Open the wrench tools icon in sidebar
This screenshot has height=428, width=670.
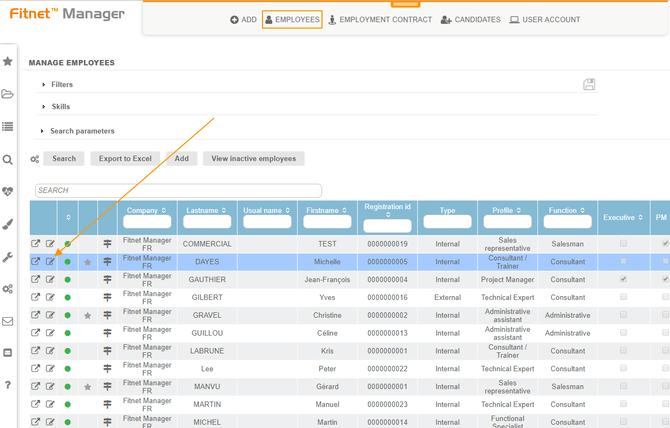coord(8,257)
